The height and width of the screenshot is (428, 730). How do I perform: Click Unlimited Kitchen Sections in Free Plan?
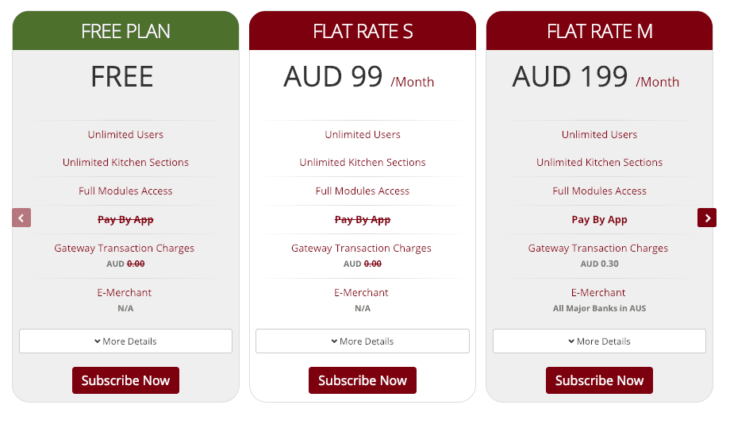point(125,162)
